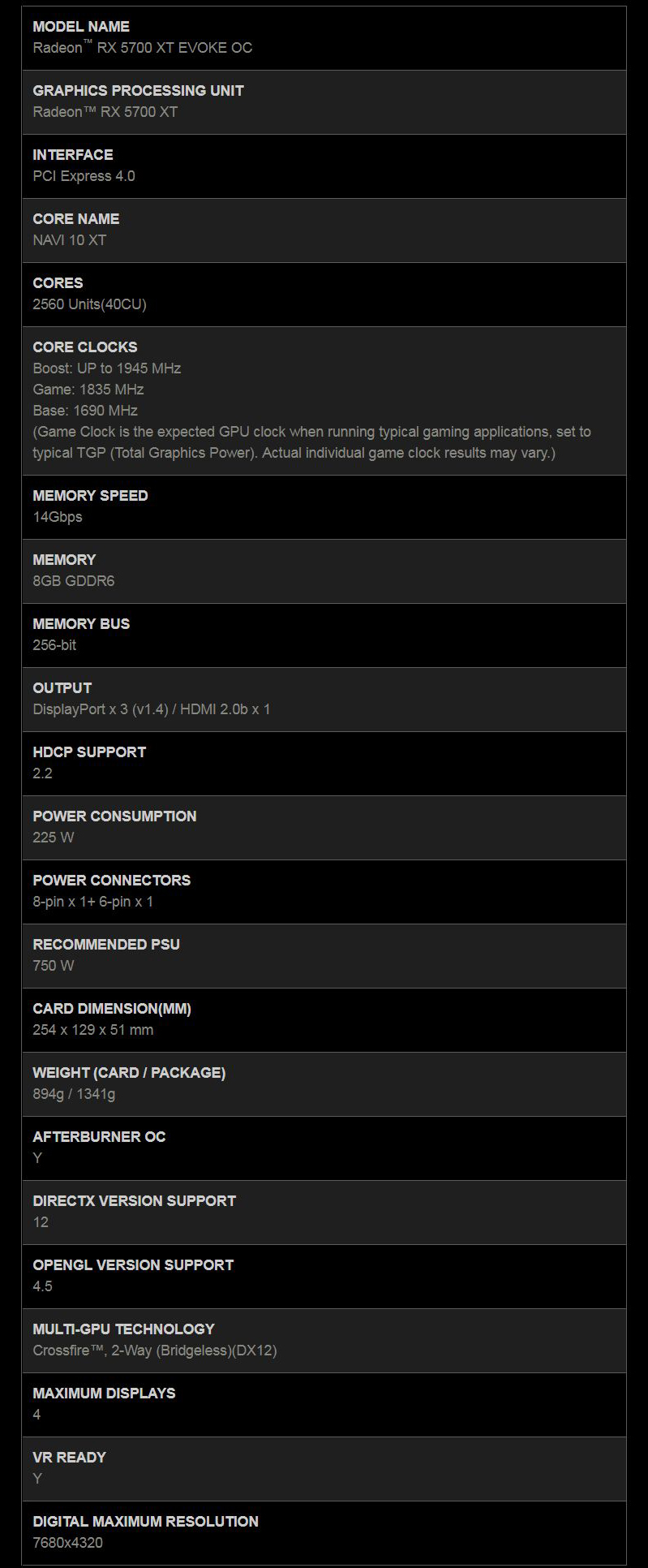Image resolution: width=648 pixels, height=1568 pixels.
Task: Select the 225 W power consumption value
Action: [x=54, y=838]
